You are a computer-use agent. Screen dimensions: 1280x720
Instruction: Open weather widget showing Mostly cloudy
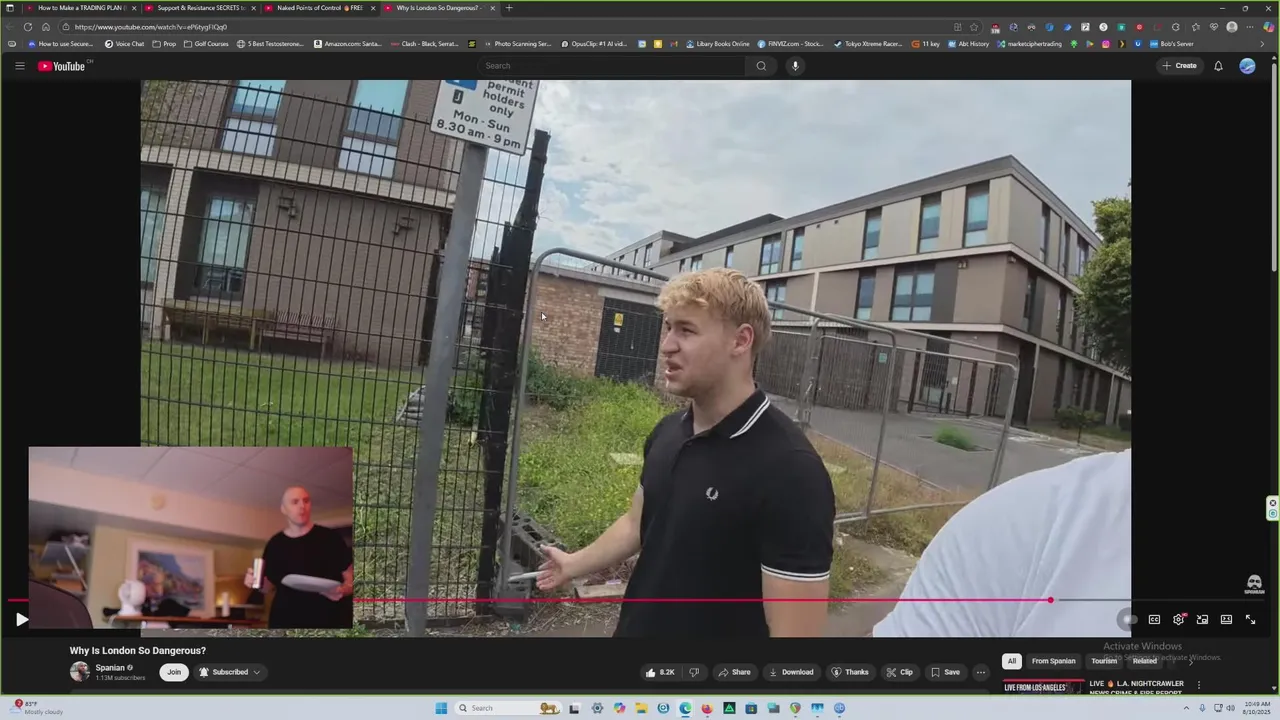pyautogui.click(x=38, y=708)
